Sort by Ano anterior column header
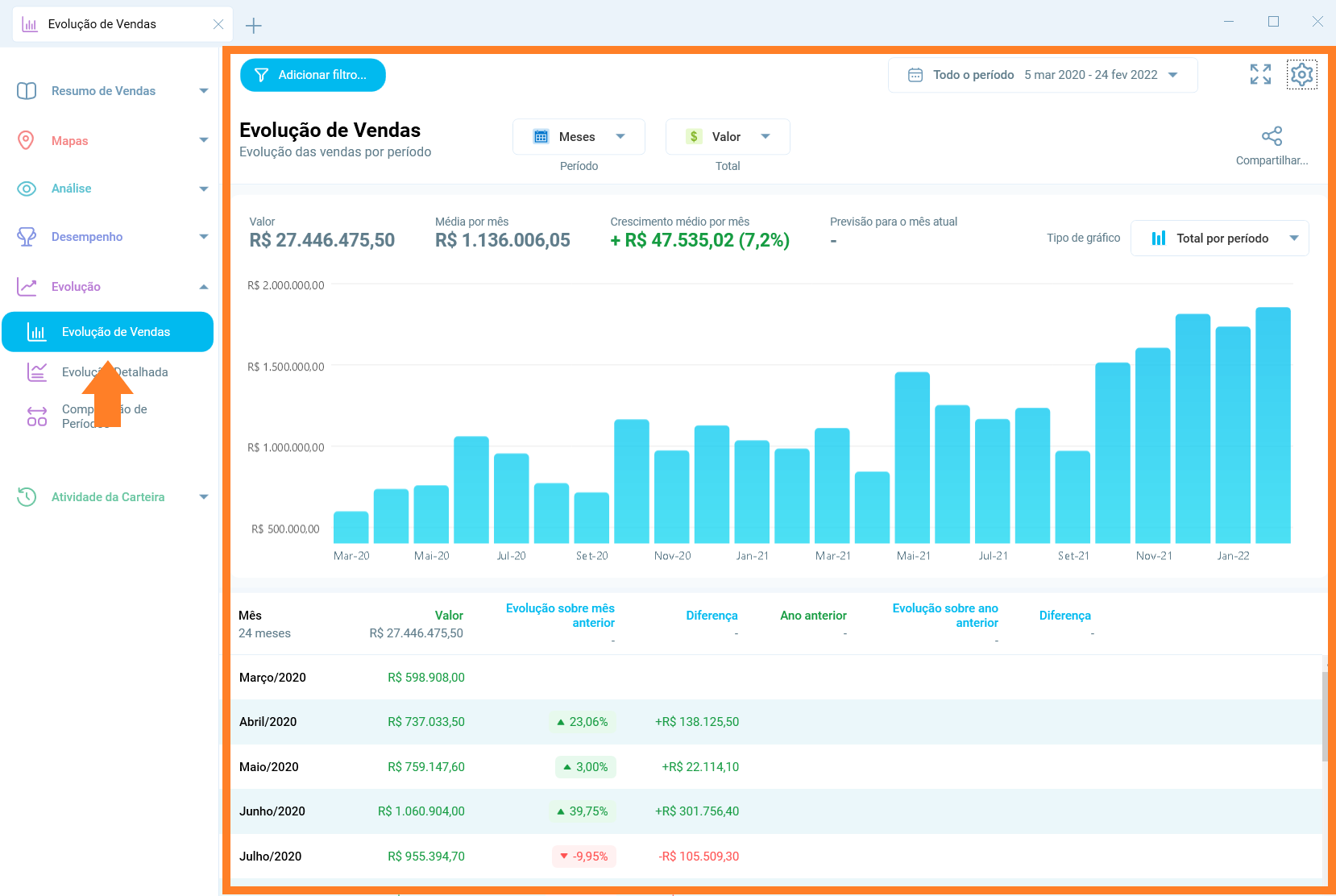Image resolution: width=1336 pixels, height=896 pixels. [x=813, y=615]
